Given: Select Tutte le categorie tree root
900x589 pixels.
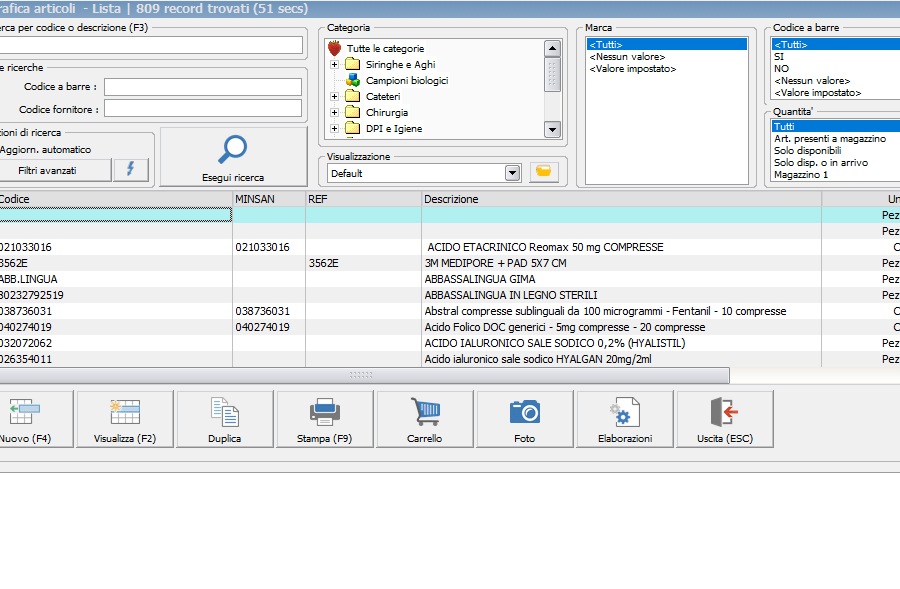Looking at the screenshot, I should point(385,48).
